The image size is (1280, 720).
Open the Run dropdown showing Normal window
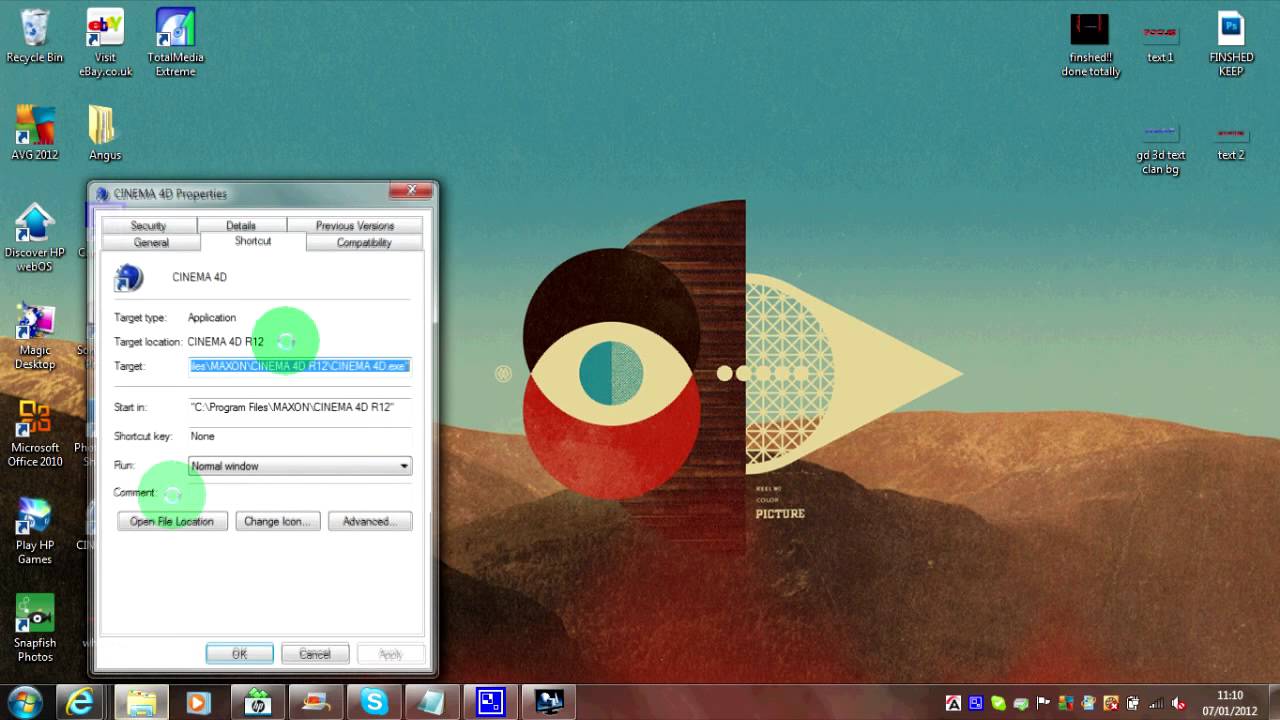[x=300, y=466]
